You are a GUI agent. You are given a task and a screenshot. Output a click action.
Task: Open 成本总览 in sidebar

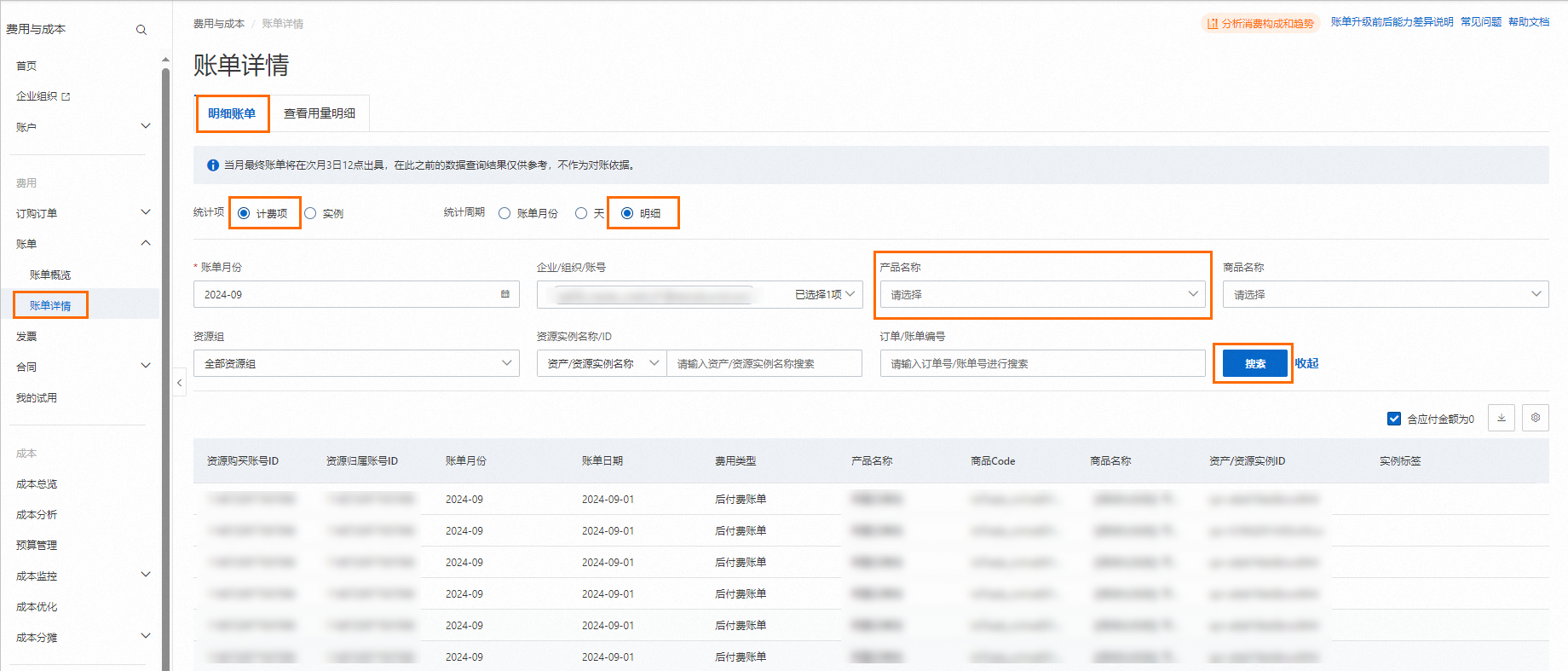(x=37, y=483)
